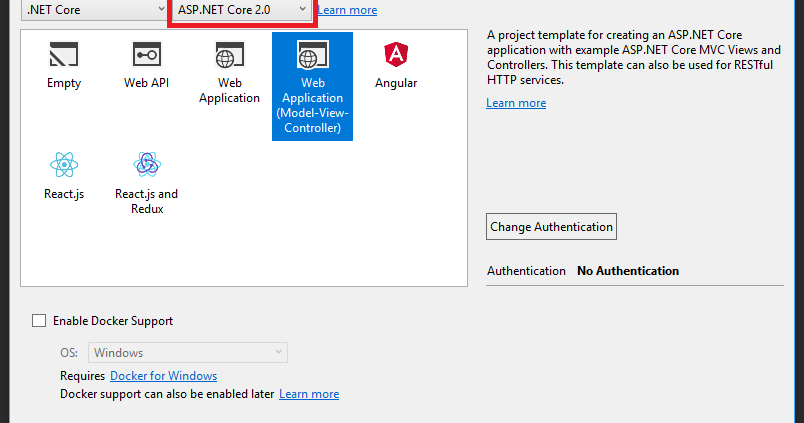Select Web Application (Model-View-Controller) template

(312, 86)
